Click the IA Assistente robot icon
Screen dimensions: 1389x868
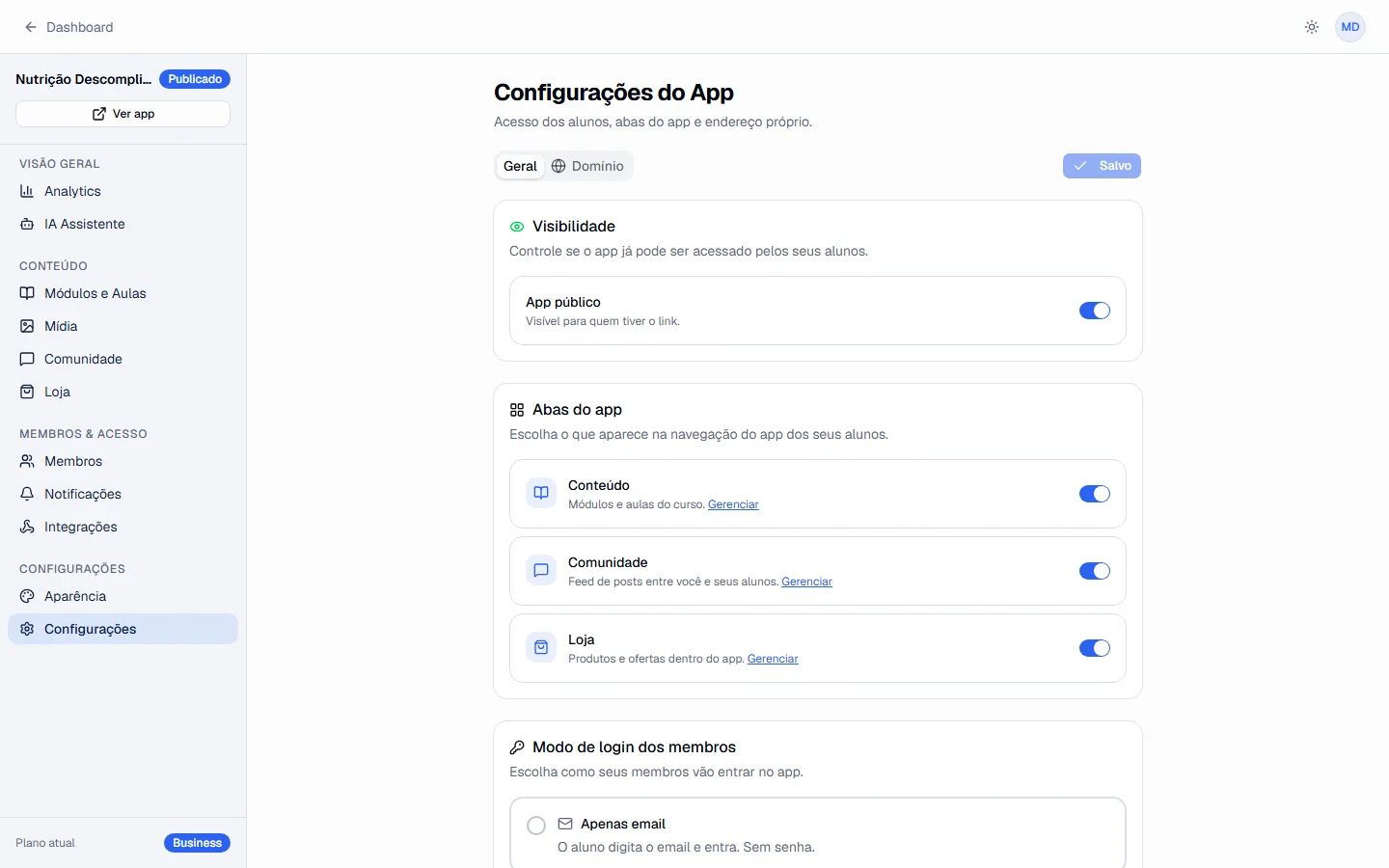[27, 224]
